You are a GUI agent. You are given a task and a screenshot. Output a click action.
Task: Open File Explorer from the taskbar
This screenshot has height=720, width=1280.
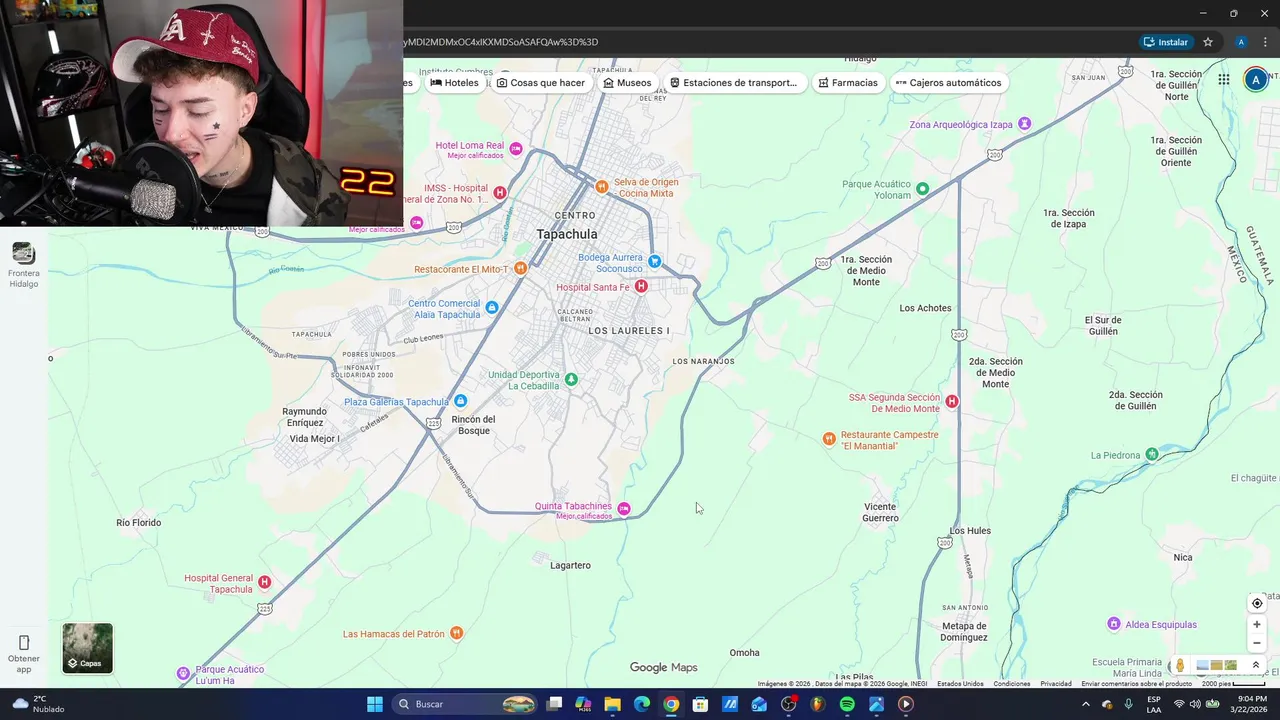[612, 704]
